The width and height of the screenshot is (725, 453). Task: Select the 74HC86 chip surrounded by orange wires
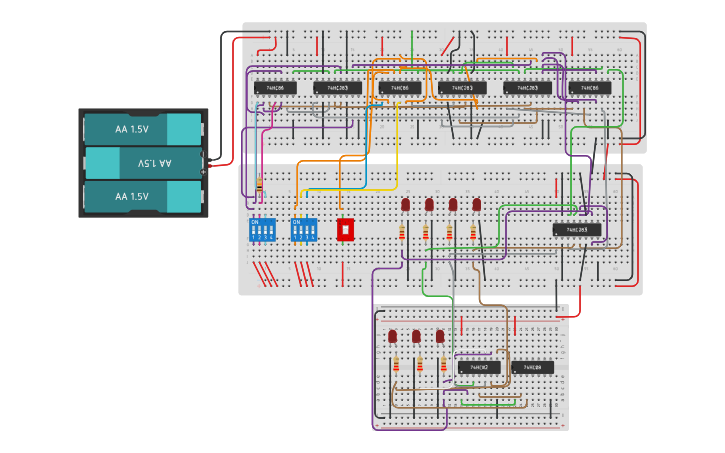(x=400, y=87)
